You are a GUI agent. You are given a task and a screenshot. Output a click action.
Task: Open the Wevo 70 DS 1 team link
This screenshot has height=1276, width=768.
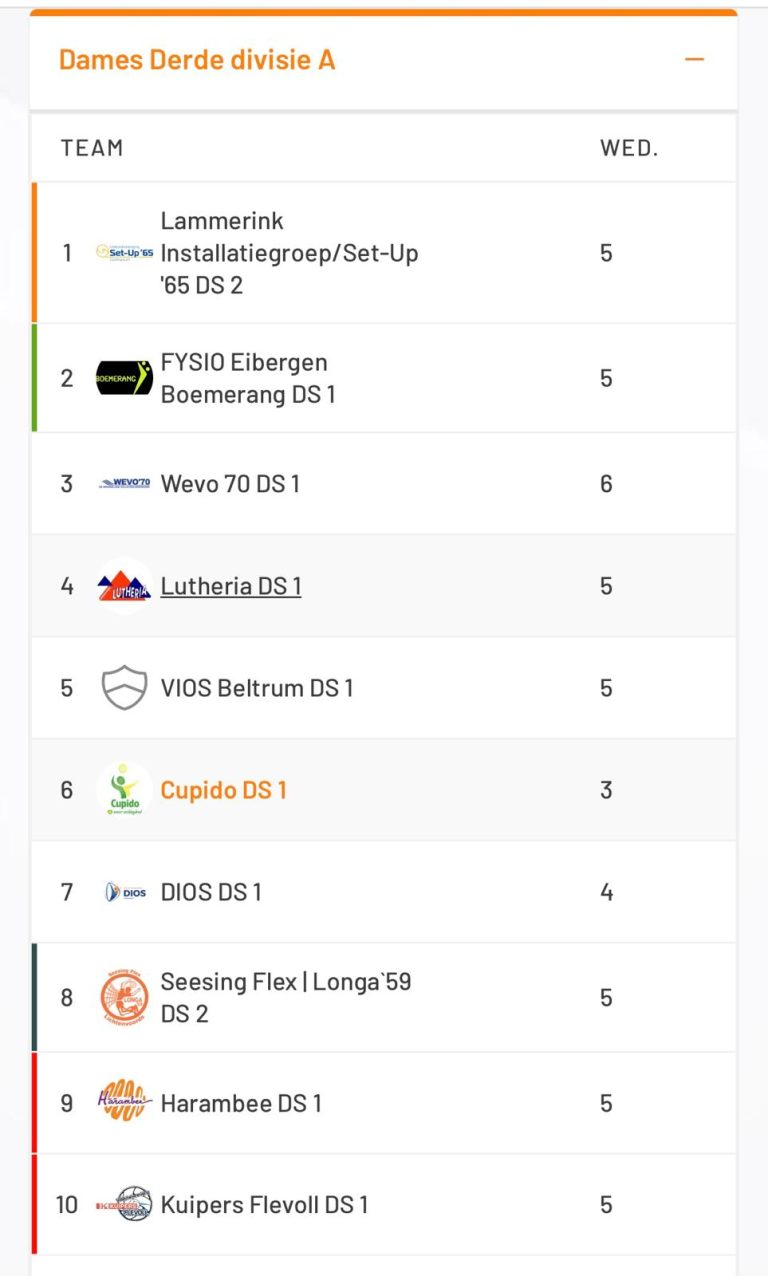coord(230,484)
